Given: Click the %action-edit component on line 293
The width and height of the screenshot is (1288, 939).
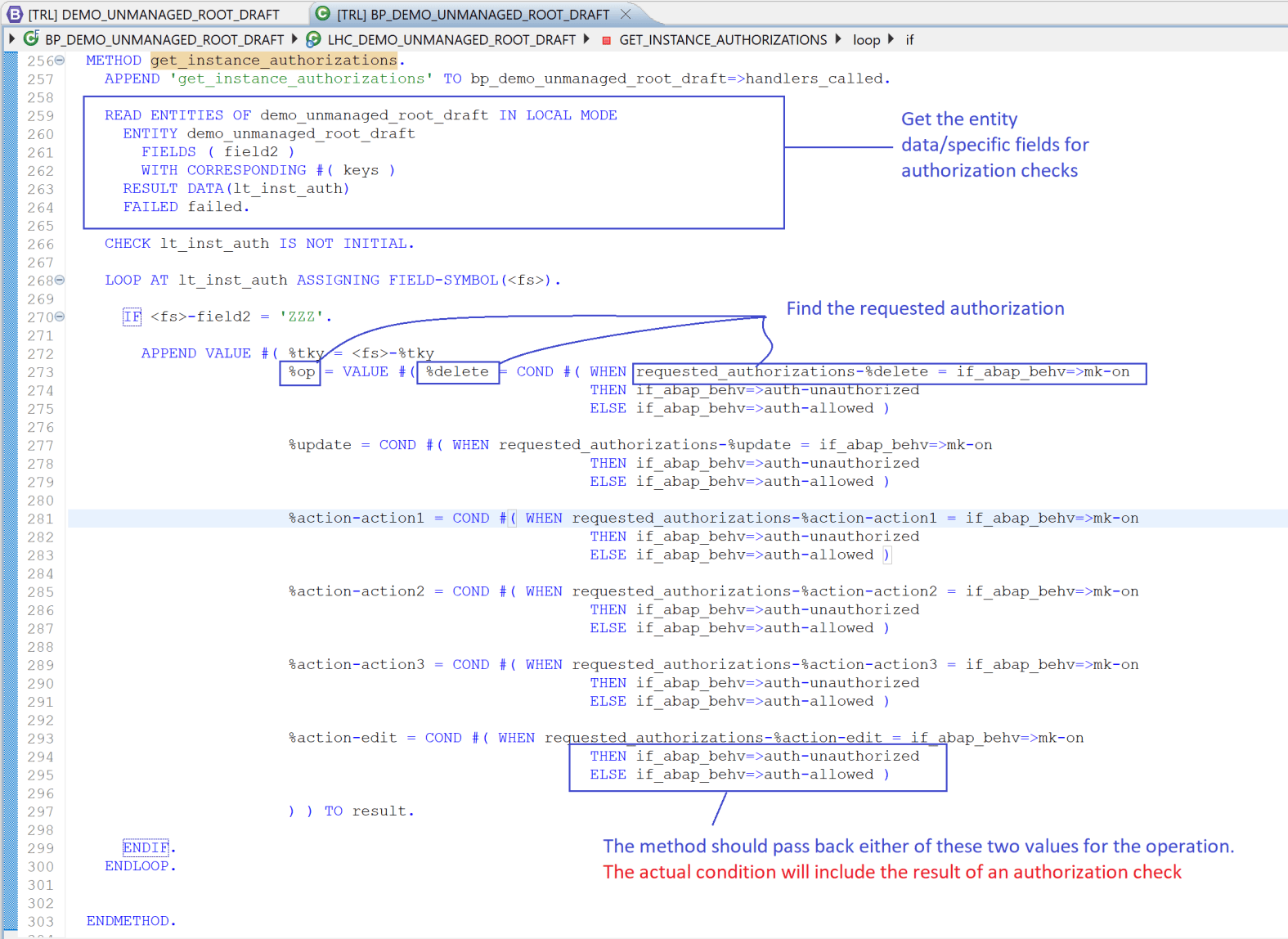Looking at the screenshot, I should point(343,738).
